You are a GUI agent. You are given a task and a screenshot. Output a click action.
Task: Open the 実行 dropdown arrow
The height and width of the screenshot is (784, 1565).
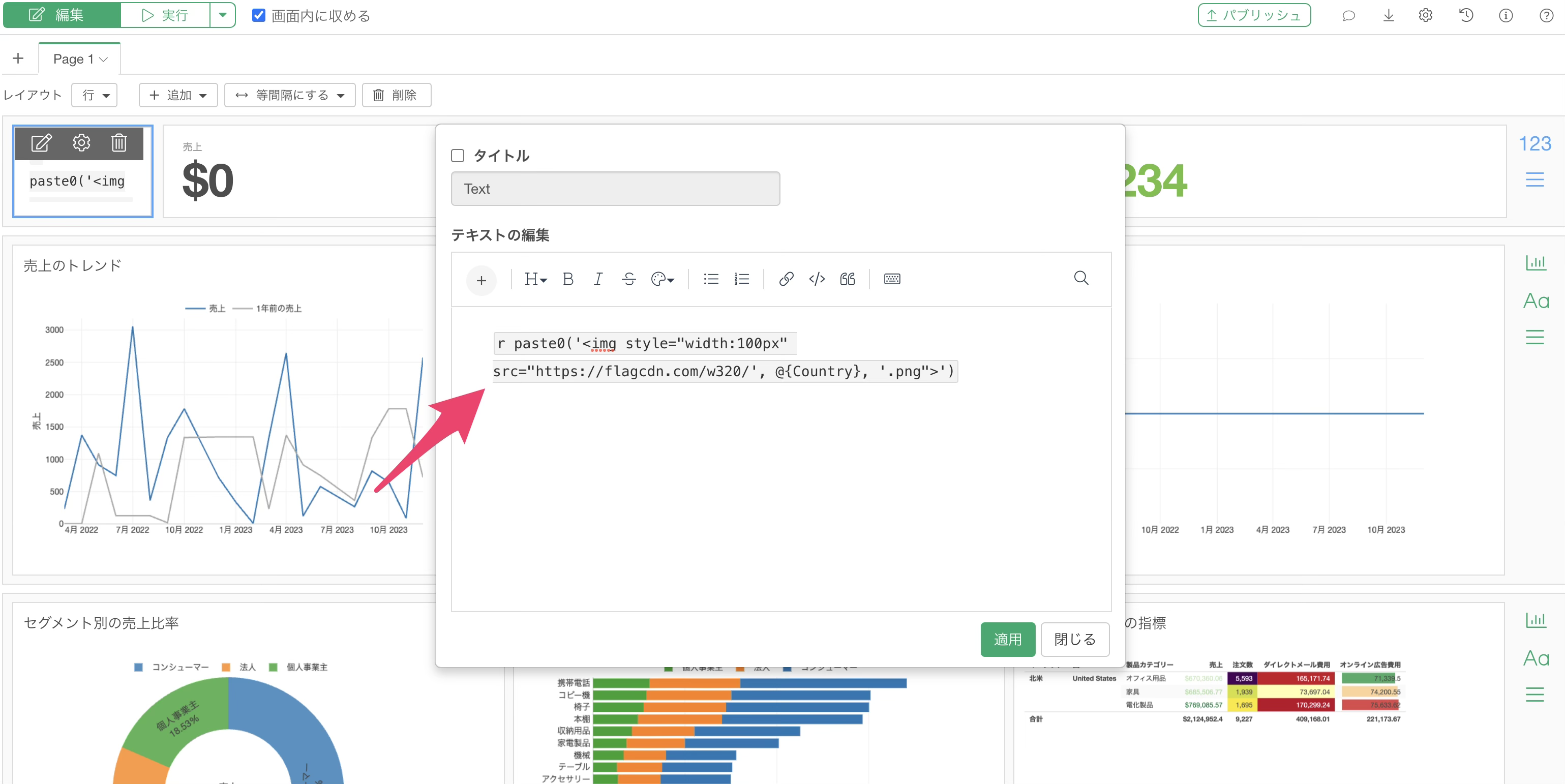click(222, 15)
